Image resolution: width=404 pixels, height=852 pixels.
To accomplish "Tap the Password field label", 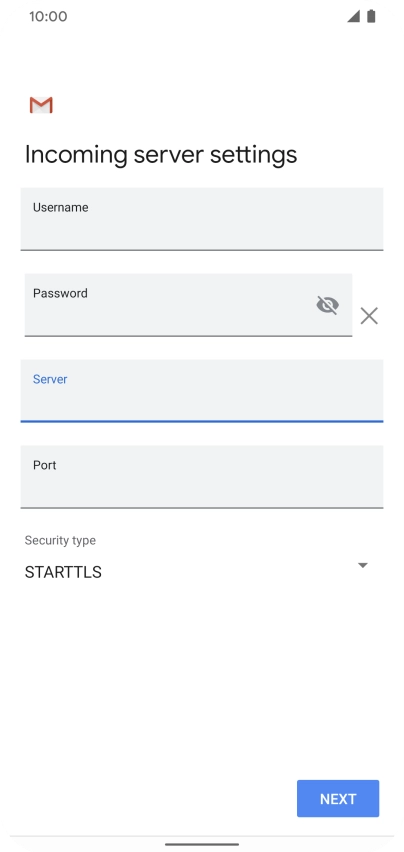I will (x=60, y=293).
